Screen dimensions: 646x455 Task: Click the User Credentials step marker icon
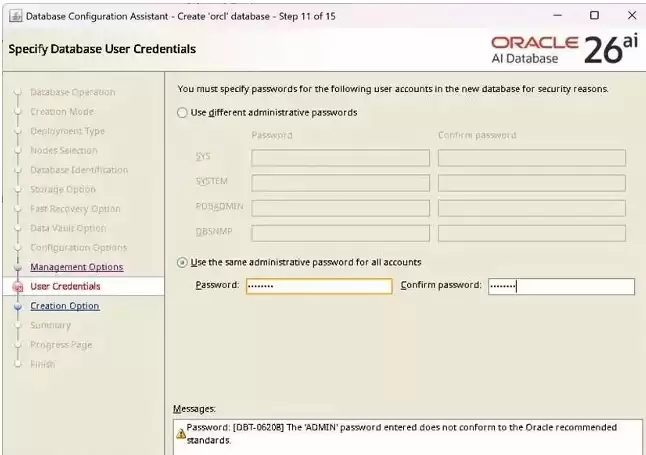[x=18, y=286]
